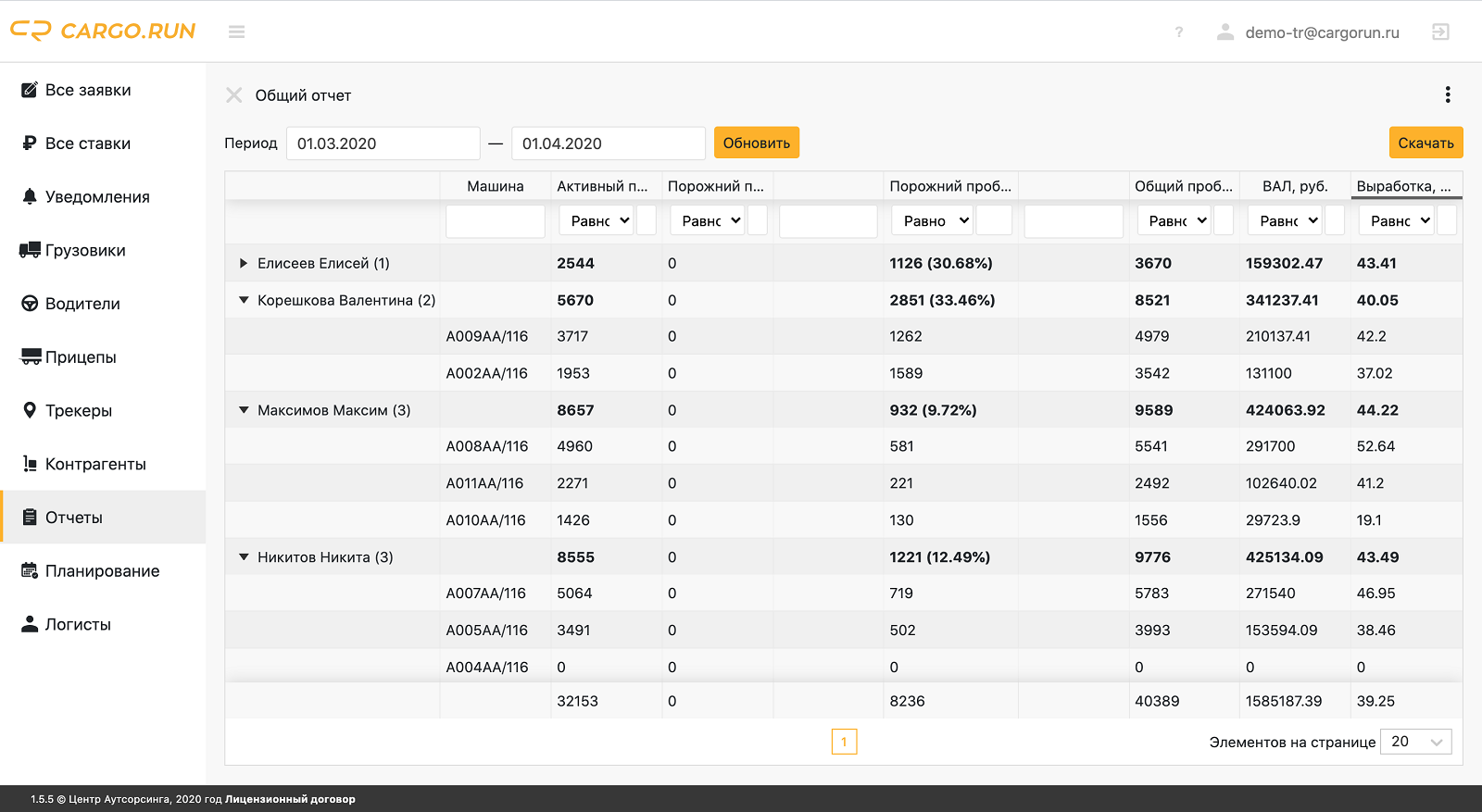
Task: Click the person icon beside Логисты
Action: [x=30, y=624]
